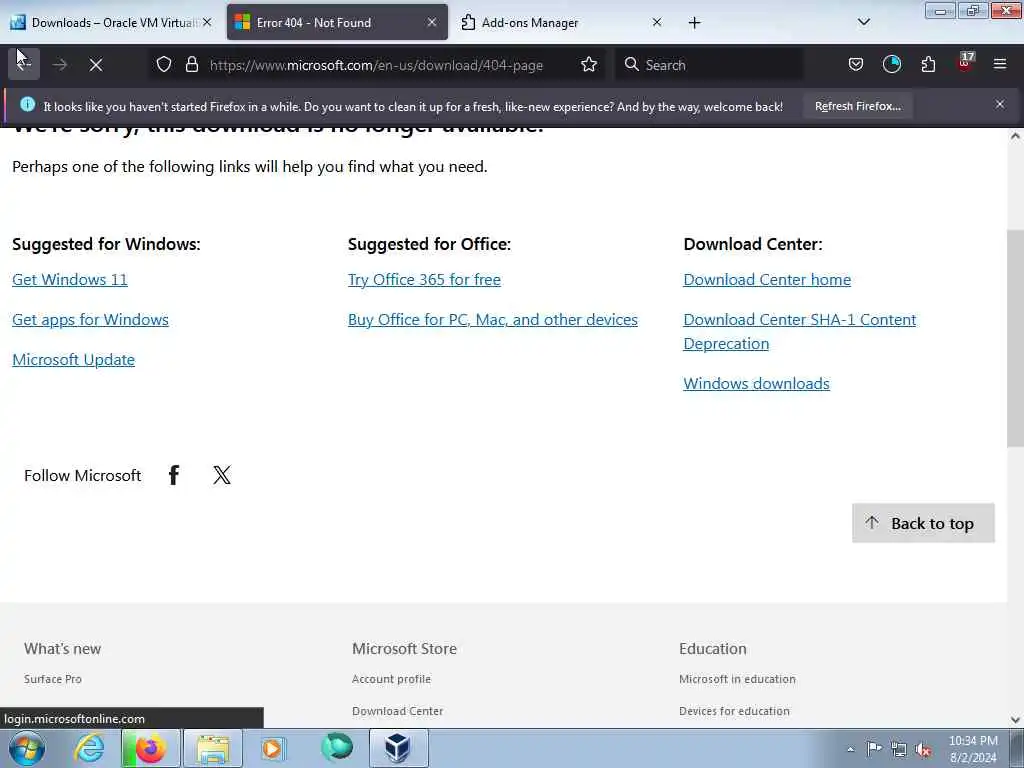Open Surface Pro footer link
Image resolution: width=1024 pixels, height=768 pixels.
point(53,679)
